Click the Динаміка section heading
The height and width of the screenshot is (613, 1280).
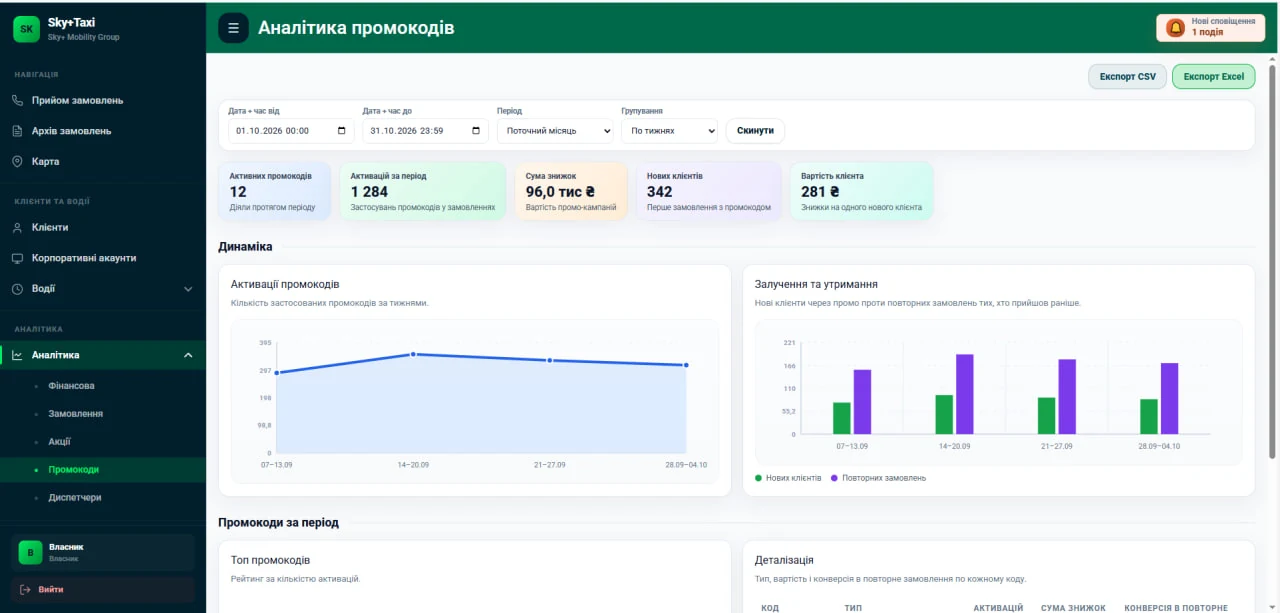click(x=245, y=247)
